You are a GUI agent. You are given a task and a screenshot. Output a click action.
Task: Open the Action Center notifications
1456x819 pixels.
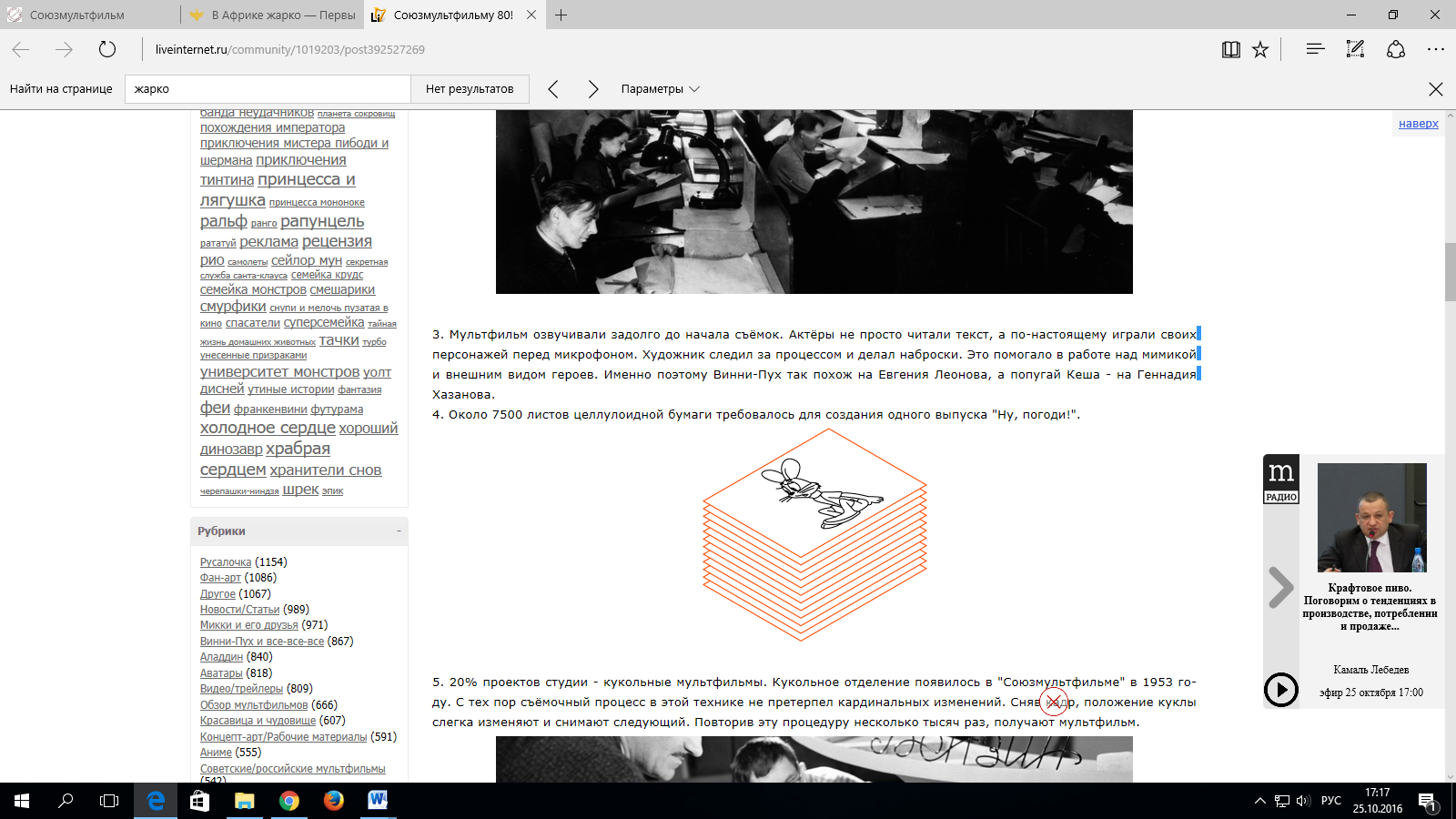point(1427,802)
